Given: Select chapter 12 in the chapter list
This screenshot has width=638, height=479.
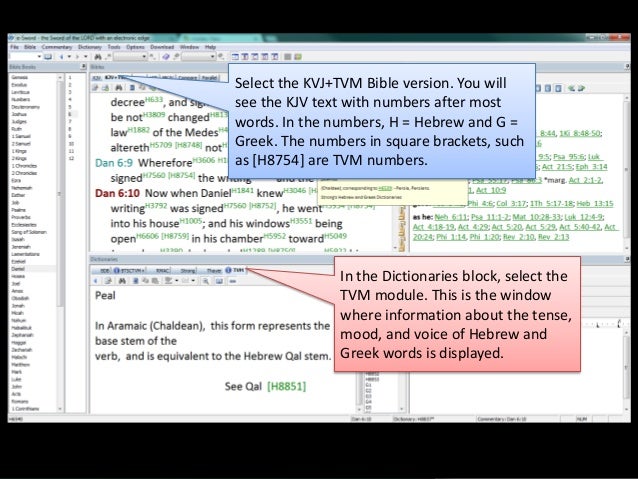Looking at the screenshot, I should click(71, 158).
